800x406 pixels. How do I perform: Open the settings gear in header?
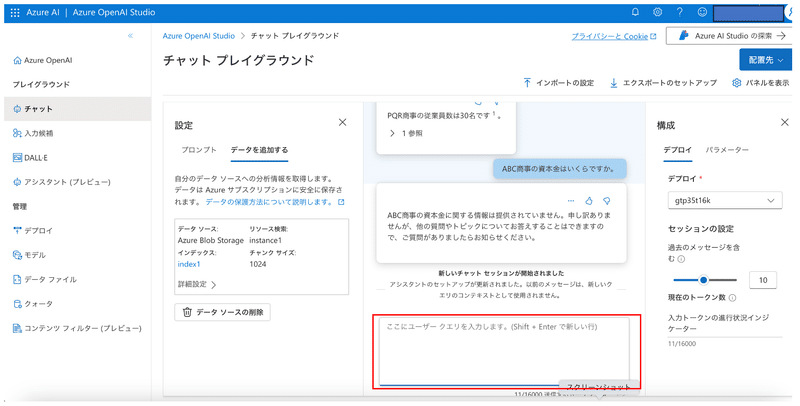(x=658, y=12)
